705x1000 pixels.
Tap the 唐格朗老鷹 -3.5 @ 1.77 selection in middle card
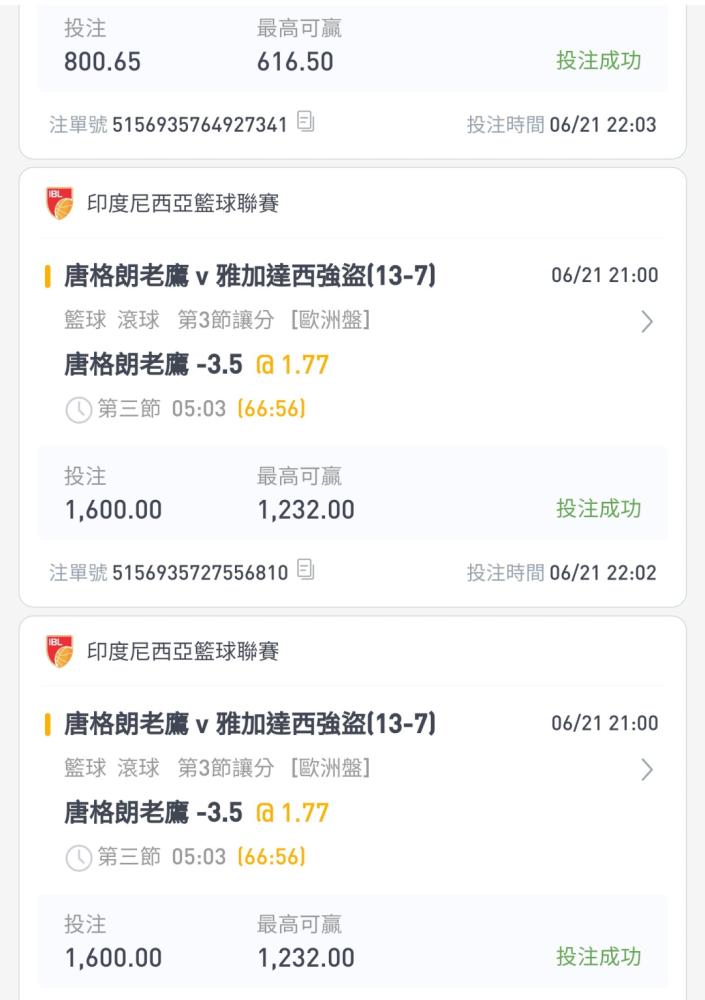197,365
